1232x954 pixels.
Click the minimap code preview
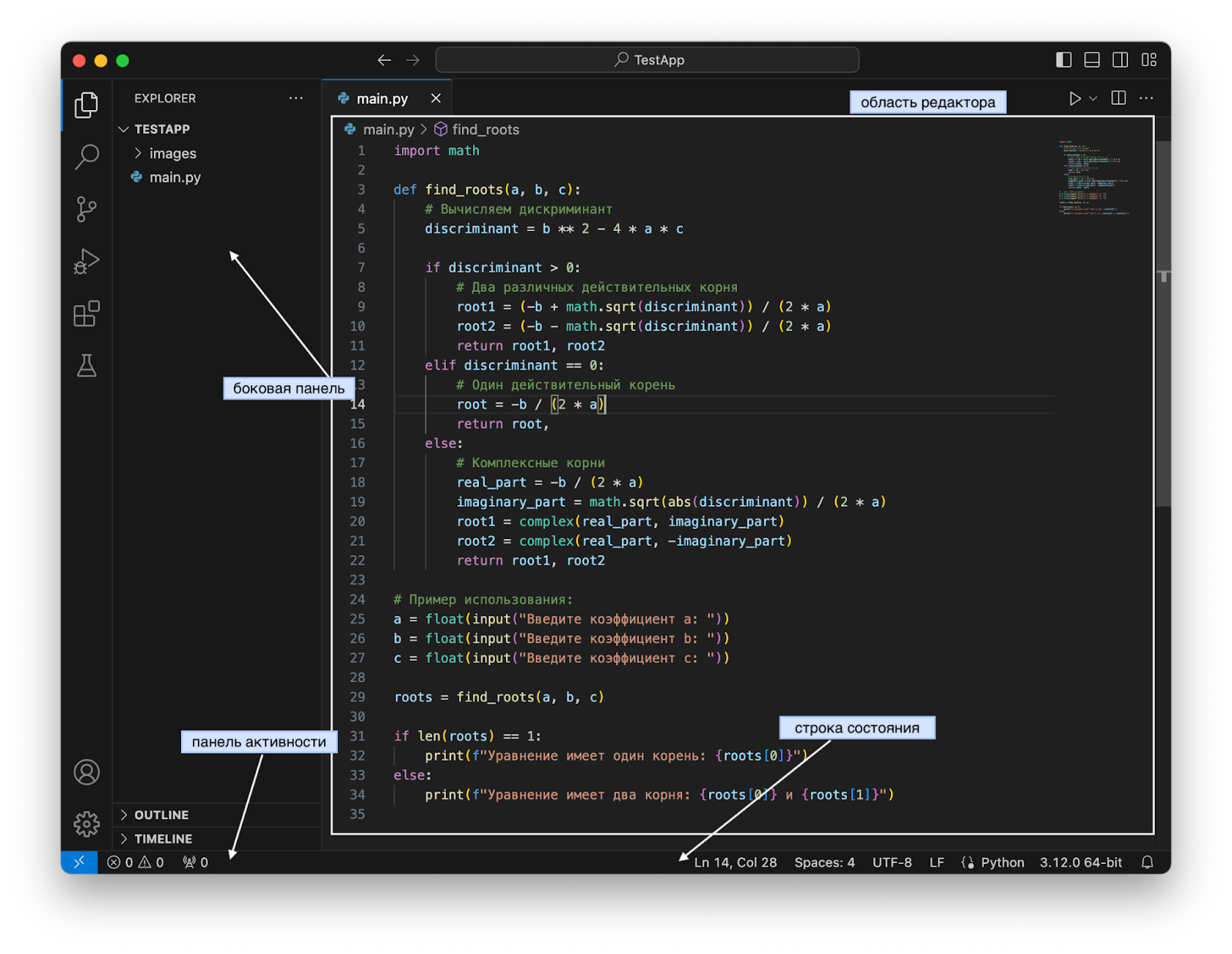[1093, 178]
